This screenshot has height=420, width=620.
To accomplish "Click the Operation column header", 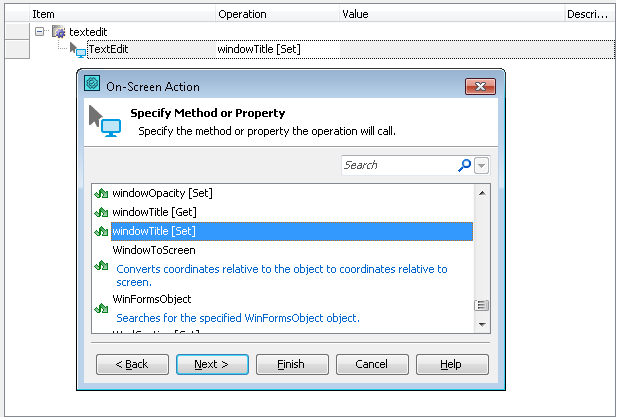I will (x=242, y=14).
